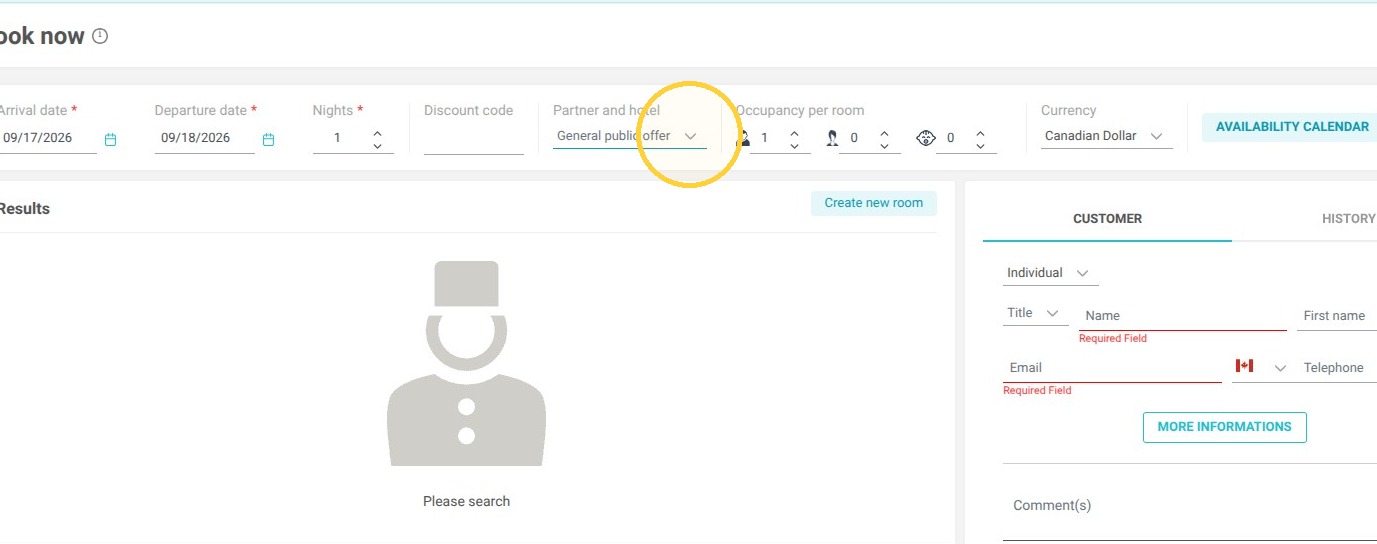The width and height of the screenshot is (1377, 544).
Task: Click the Email input field
Action: [1112, 368]
